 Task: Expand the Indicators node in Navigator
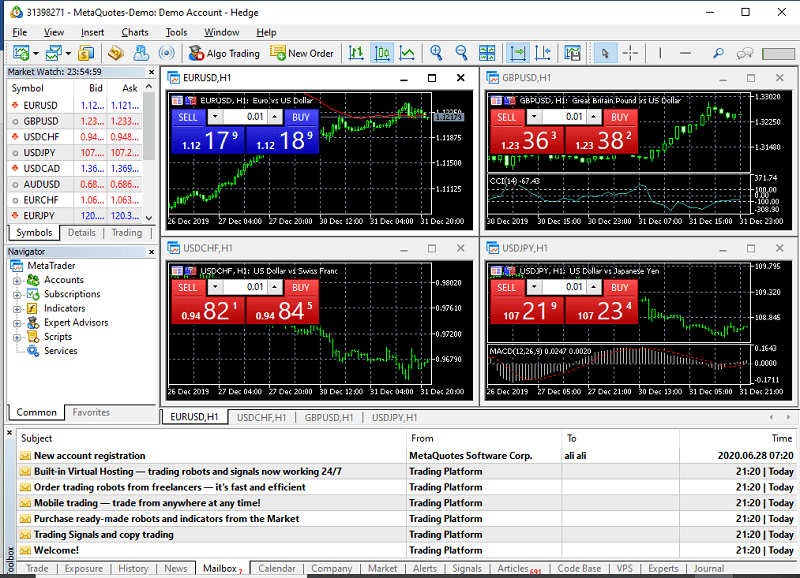coord(17,309)
